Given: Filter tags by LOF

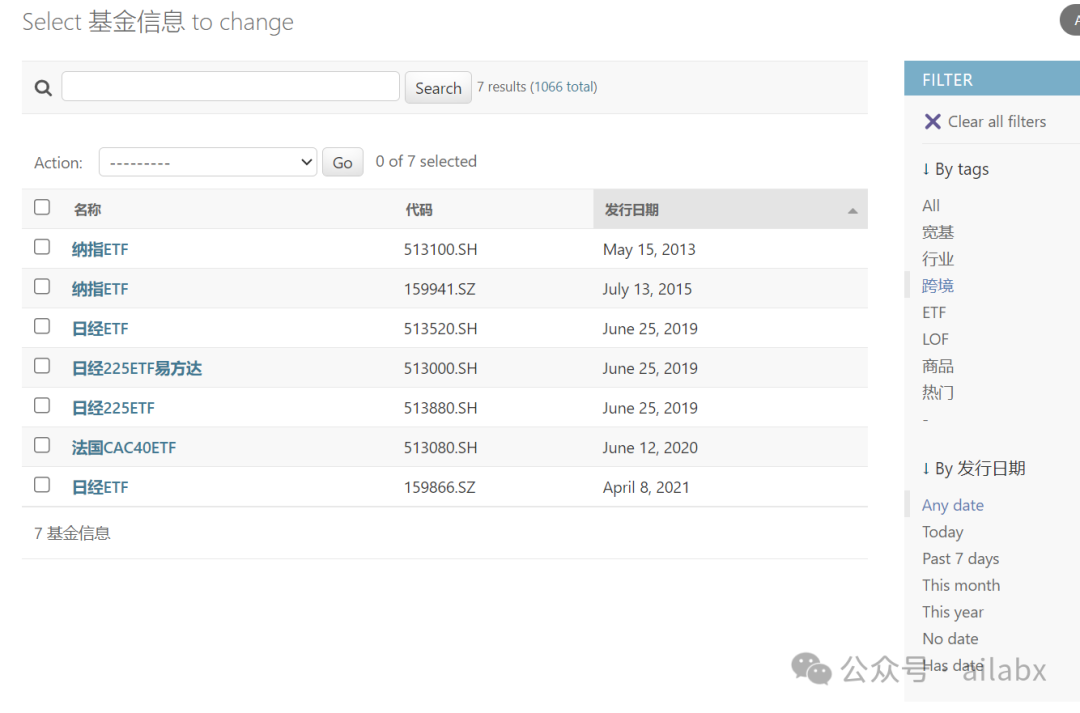Looking at the screenshot, I should point(935,340).
